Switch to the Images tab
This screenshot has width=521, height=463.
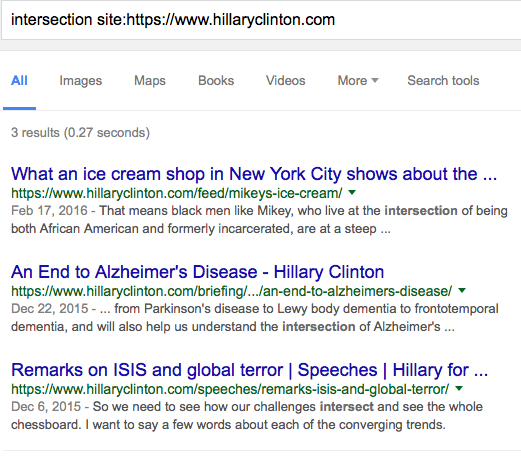pyautogui.click(x=81, y=81)
